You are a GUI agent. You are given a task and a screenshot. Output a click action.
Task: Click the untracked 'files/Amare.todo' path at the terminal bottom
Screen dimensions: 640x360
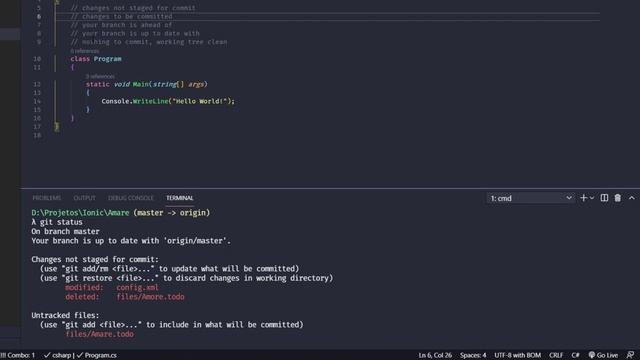[x=100, y=334]
